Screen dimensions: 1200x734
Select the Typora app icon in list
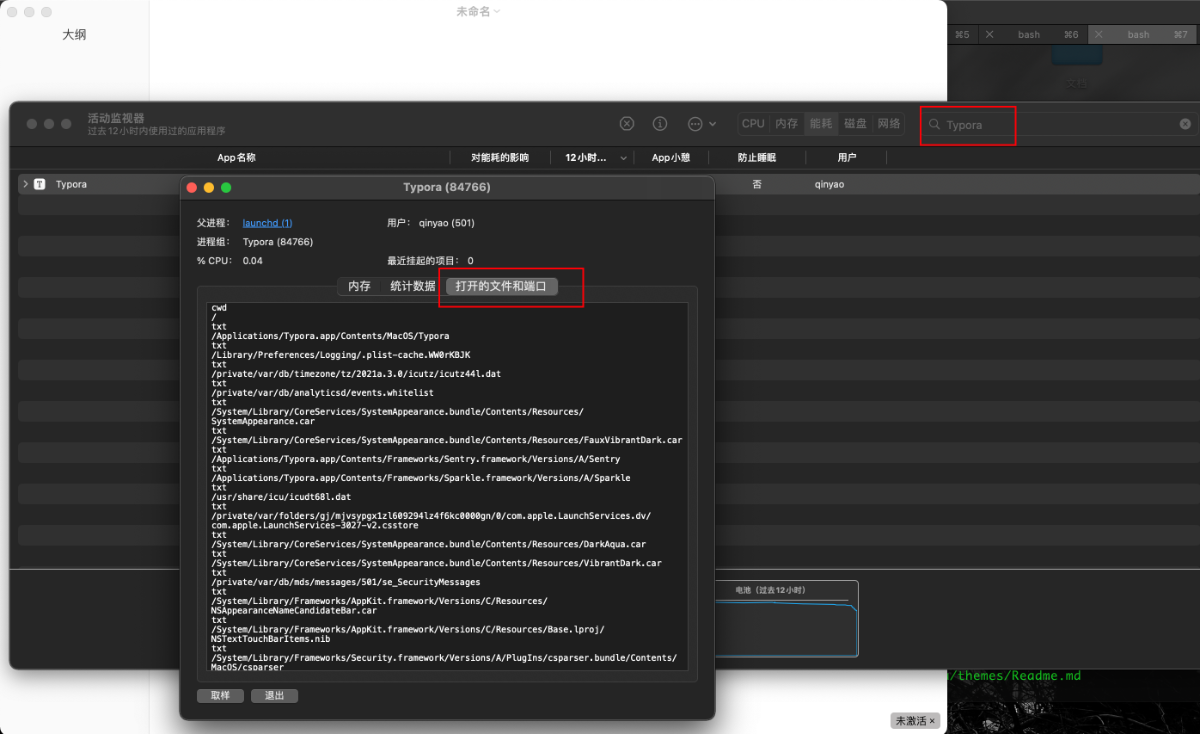pyautogui.click(x=40, y=184)
